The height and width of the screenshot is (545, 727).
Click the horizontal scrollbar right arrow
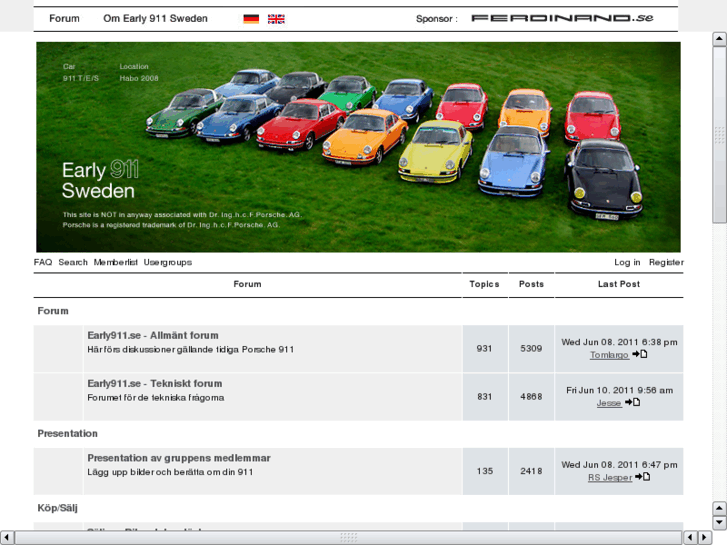coord(702,537)
